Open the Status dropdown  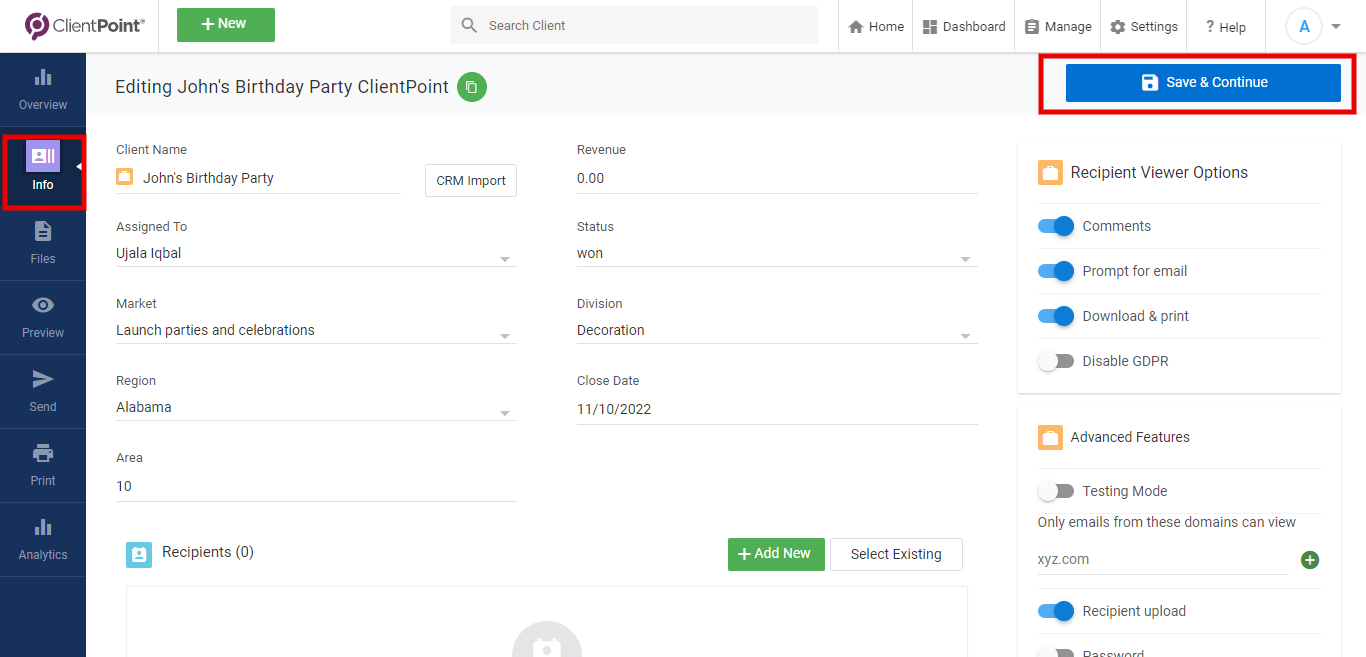click(x=964, y=257)
